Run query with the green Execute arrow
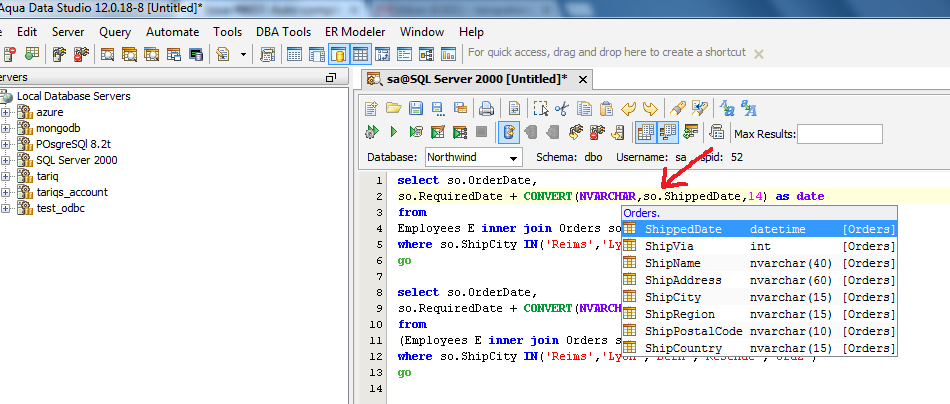 click(394, 131)
